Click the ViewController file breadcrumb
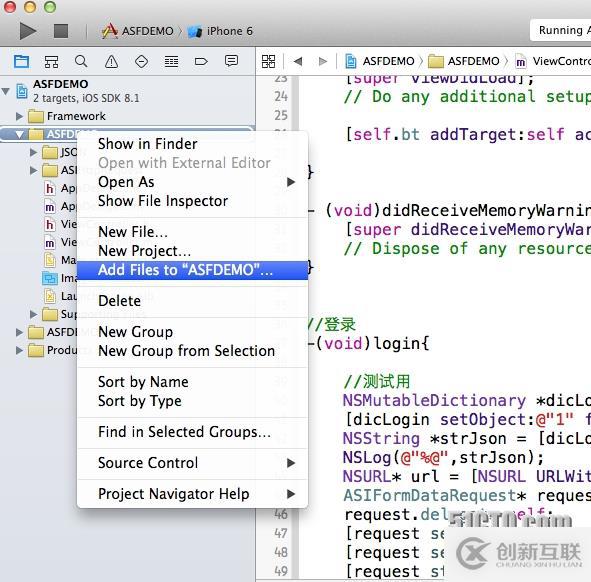591x582 pixels. pos(553,61)
